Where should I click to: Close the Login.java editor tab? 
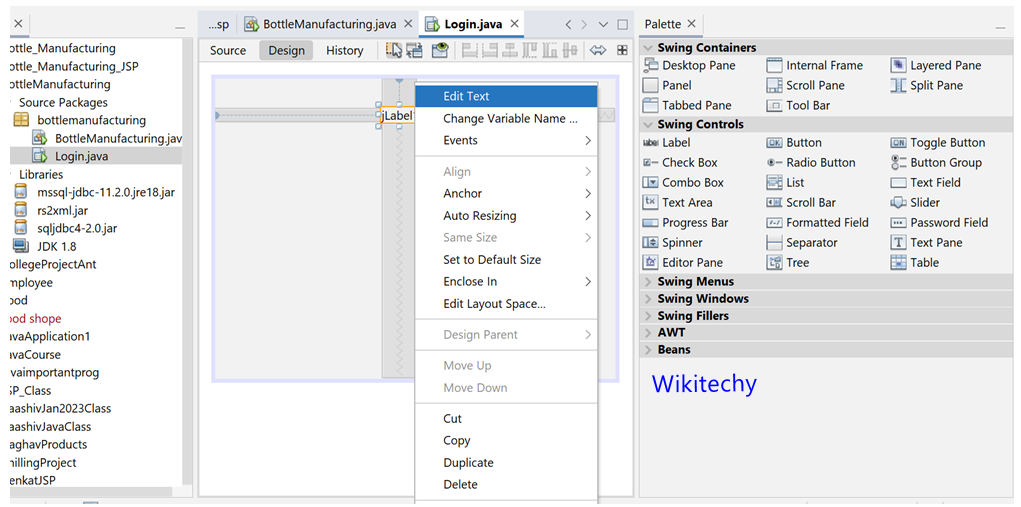coord(514,24)
